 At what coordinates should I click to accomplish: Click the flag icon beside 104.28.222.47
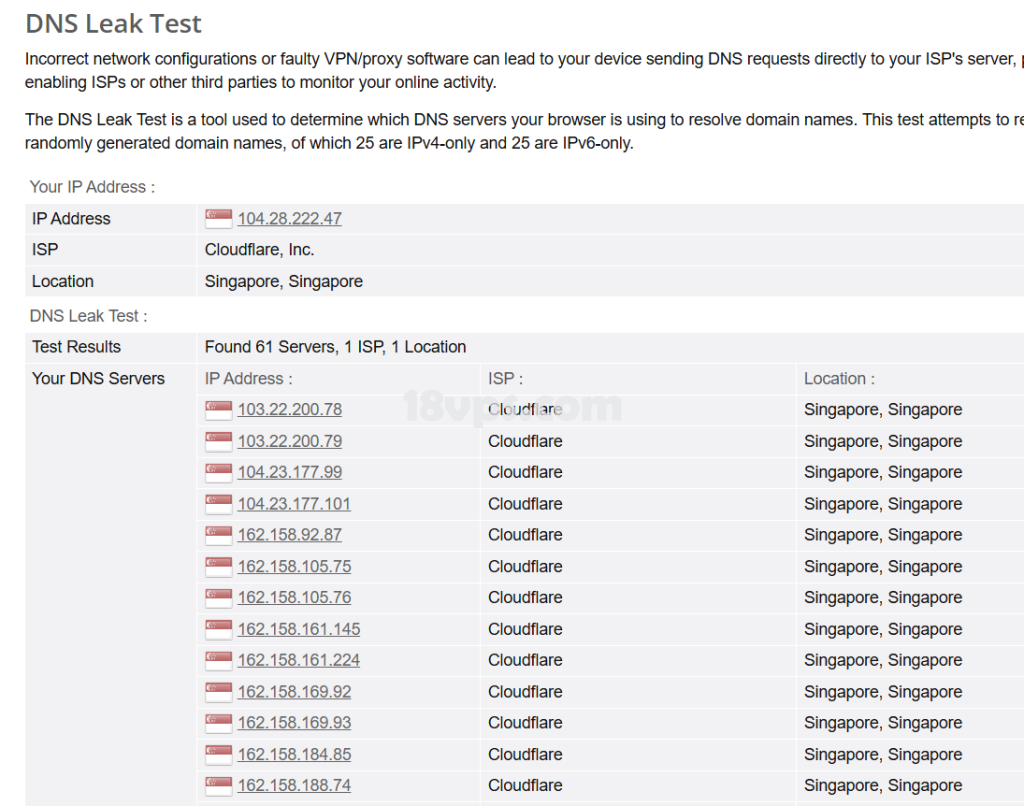(218, 219)
